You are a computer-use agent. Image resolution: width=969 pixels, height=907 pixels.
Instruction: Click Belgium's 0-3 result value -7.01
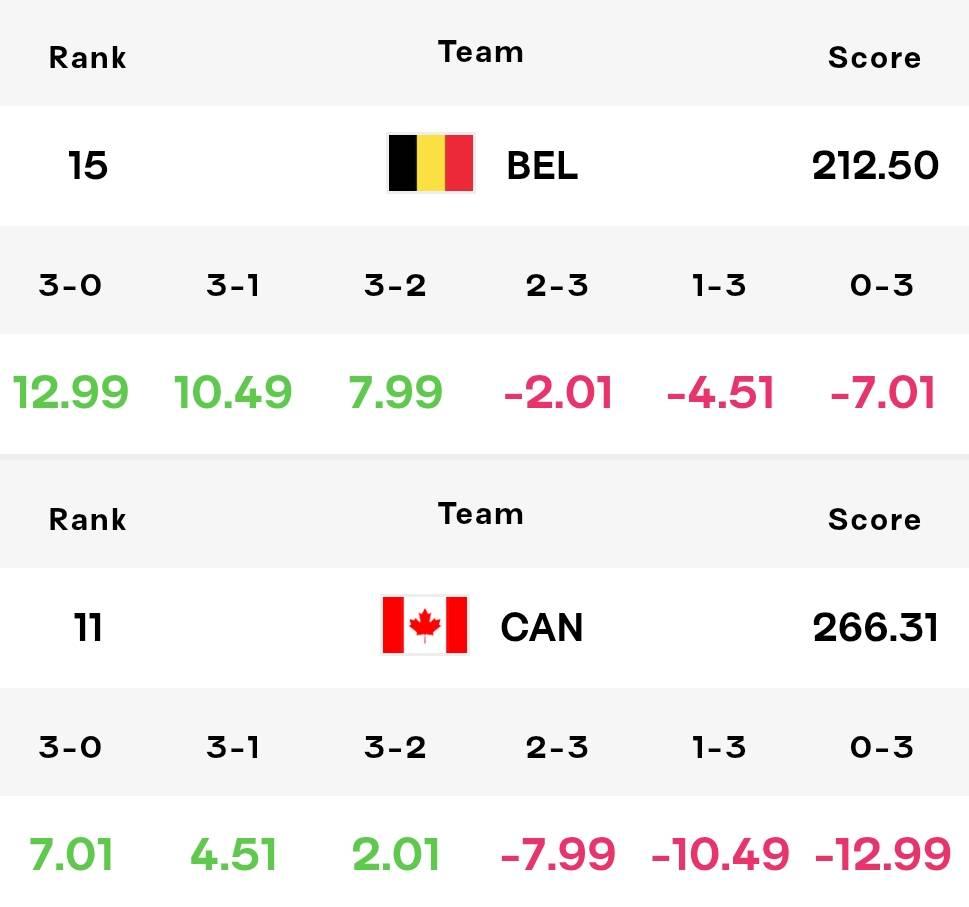pos(882,392)
